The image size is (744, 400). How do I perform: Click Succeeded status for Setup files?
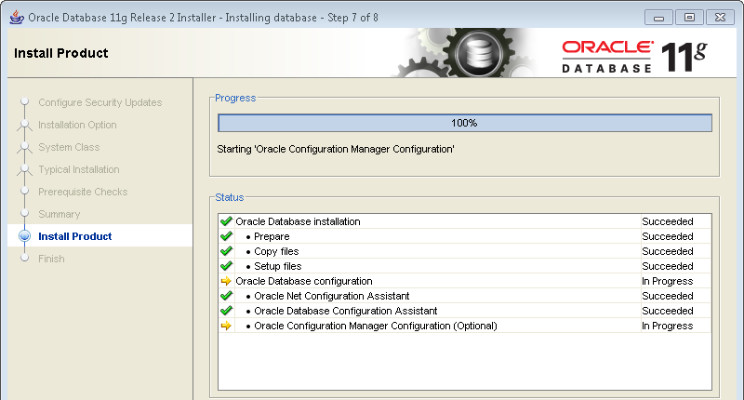click(668, 266)
